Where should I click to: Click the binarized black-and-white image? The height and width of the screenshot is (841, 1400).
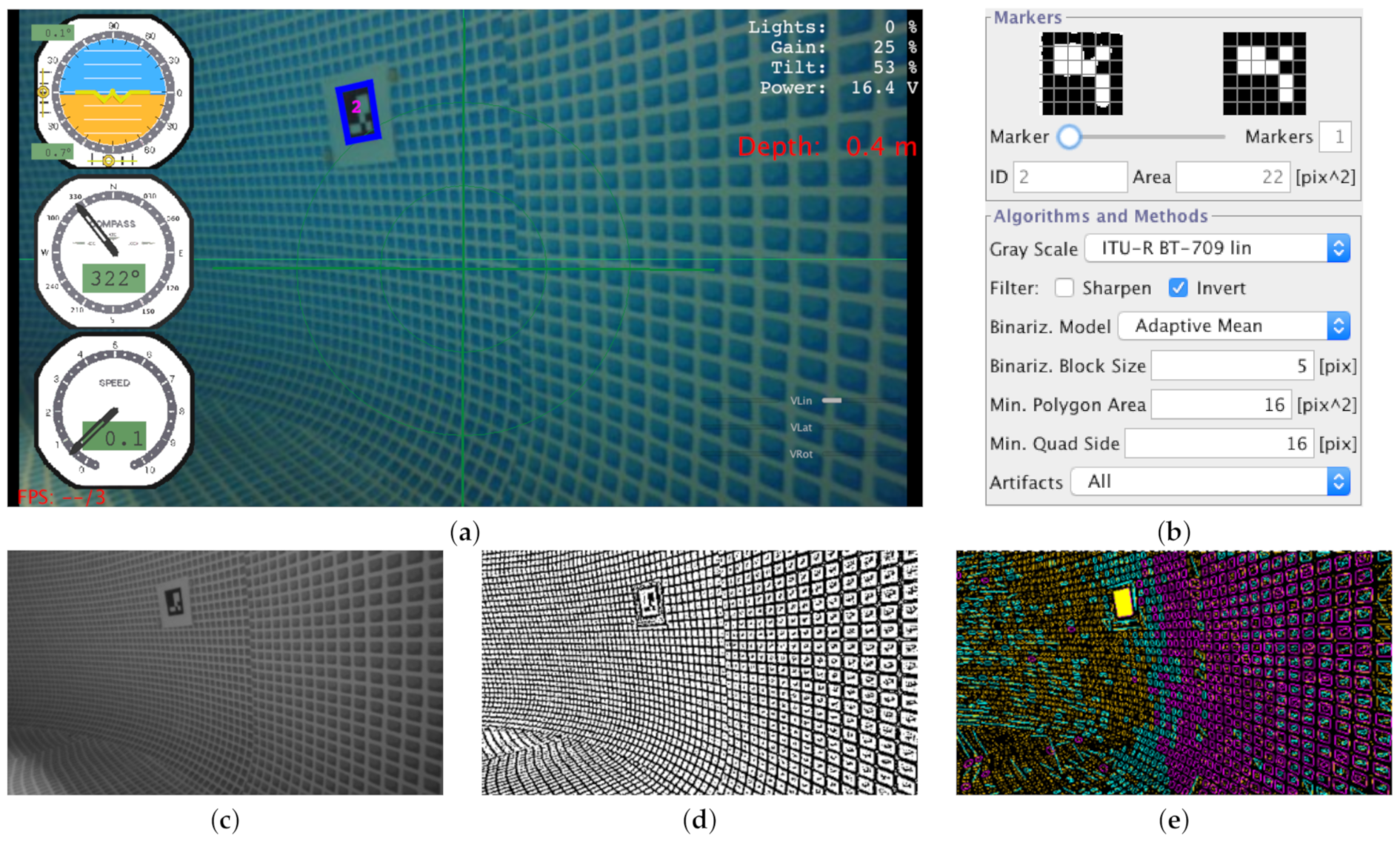click(x=699, y=672)
